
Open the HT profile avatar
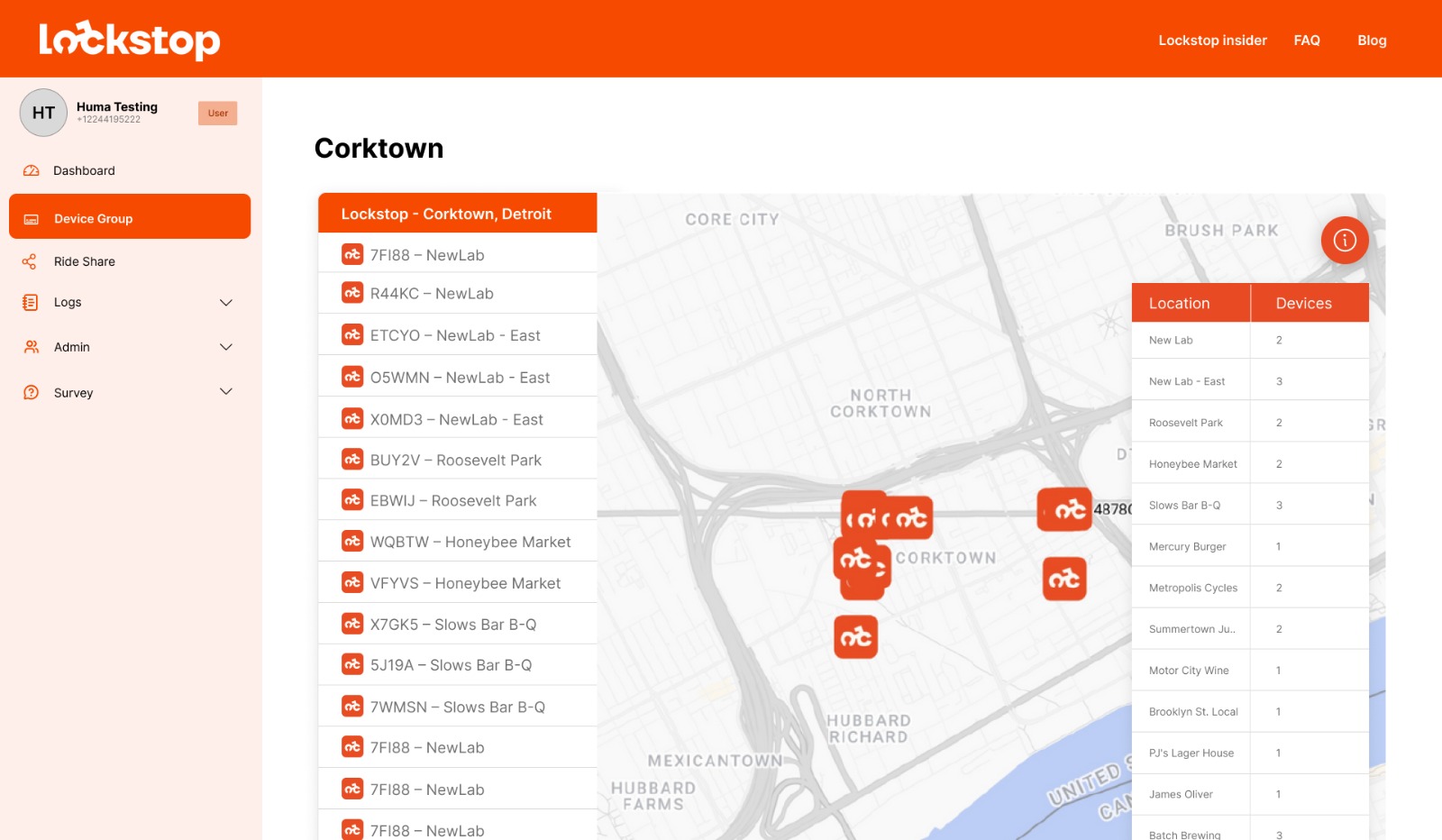[x=43, y=113]
